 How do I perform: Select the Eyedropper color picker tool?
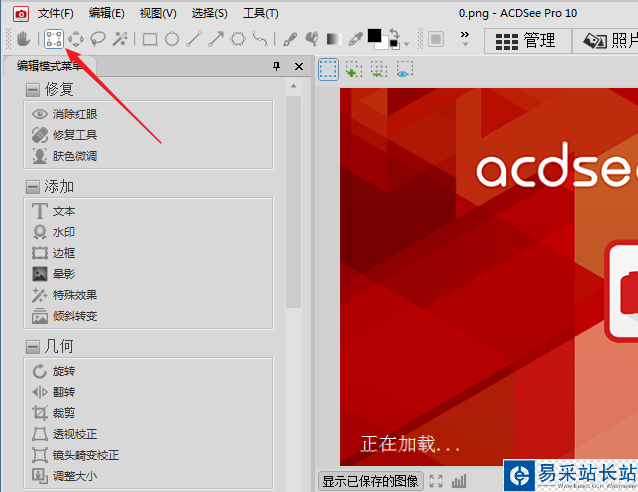coord(356,39)
